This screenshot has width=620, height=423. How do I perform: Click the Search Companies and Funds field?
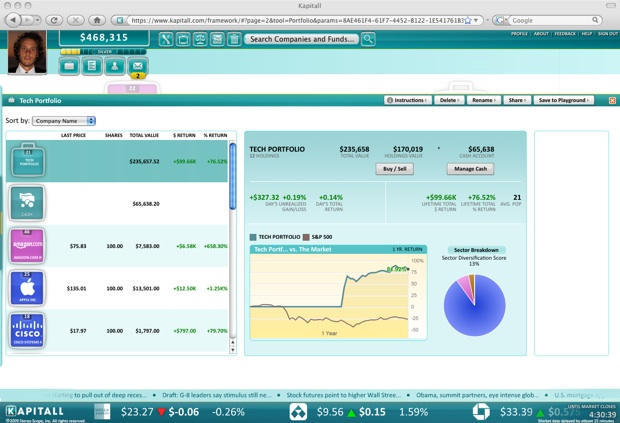point(302,39)
